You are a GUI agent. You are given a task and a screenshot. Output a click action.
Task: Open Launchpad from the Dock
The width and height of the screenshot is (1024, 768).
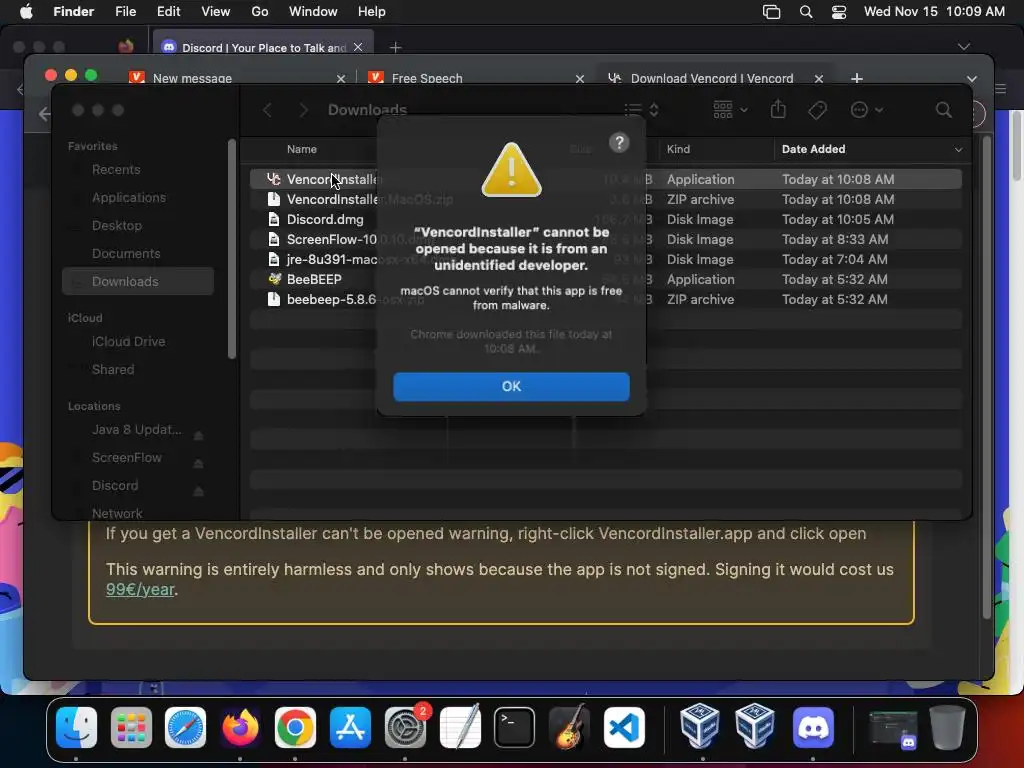[x=131, y=727]
